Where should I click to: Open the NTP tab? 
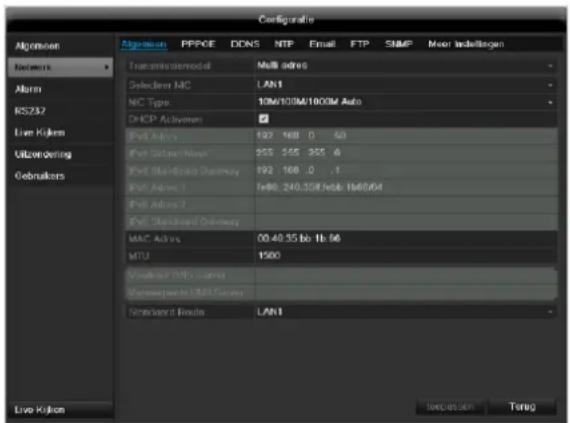point(284,44)
